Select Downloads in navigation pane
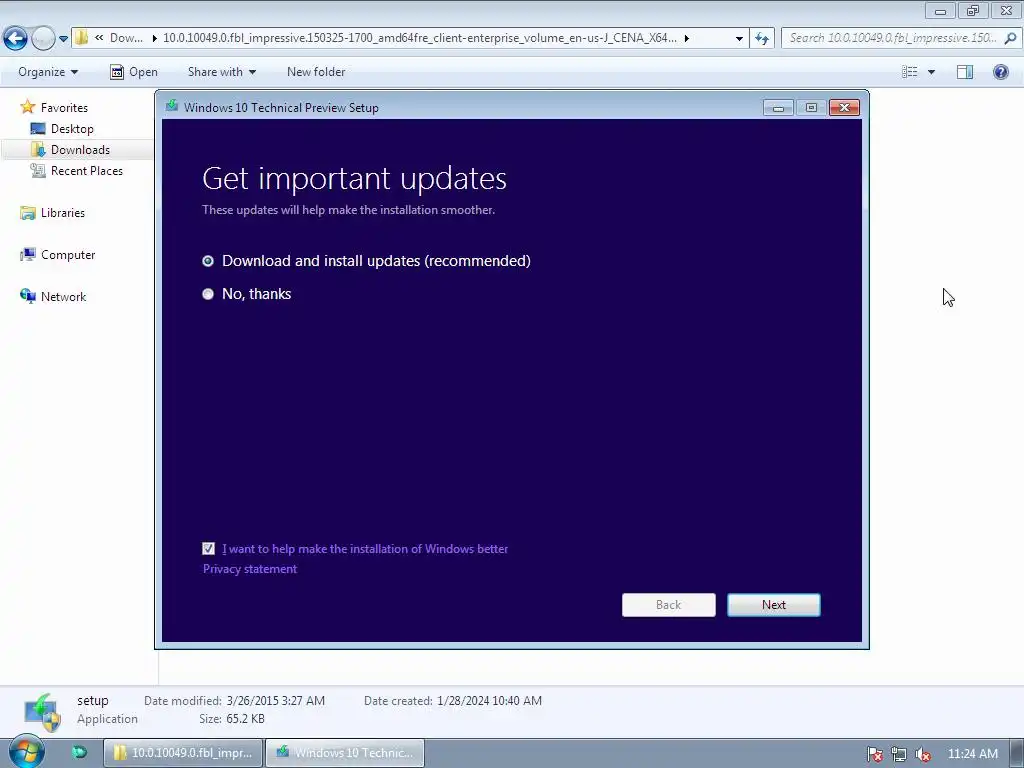 pos(80,150)
